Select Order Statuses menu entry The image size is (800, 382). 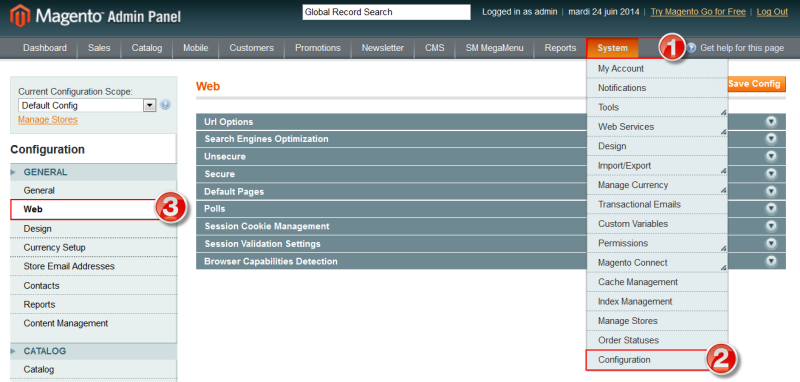[x=657, y=340]
